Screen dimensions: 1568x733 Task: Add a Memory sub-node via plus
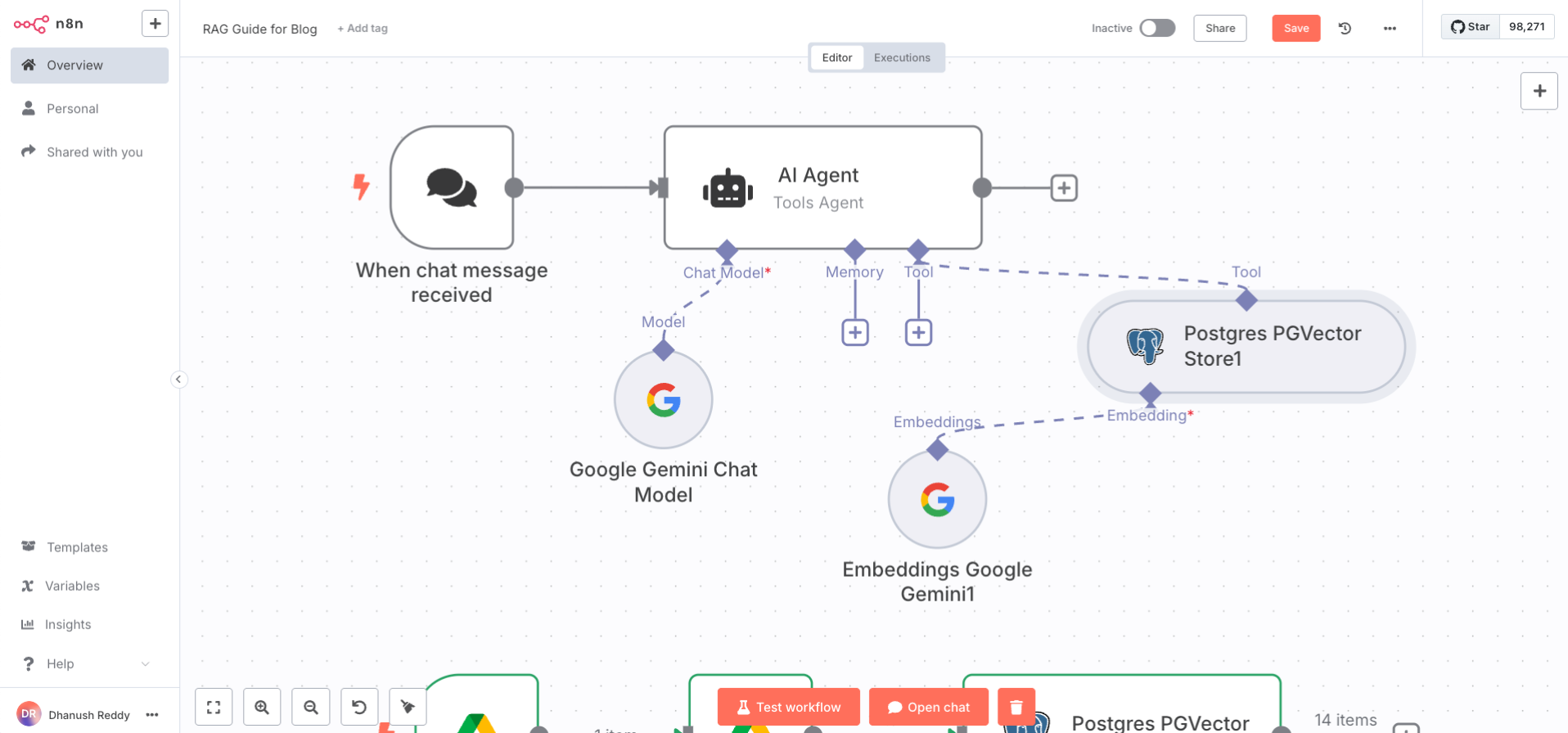pyautogui.click(x=855, y=333)
